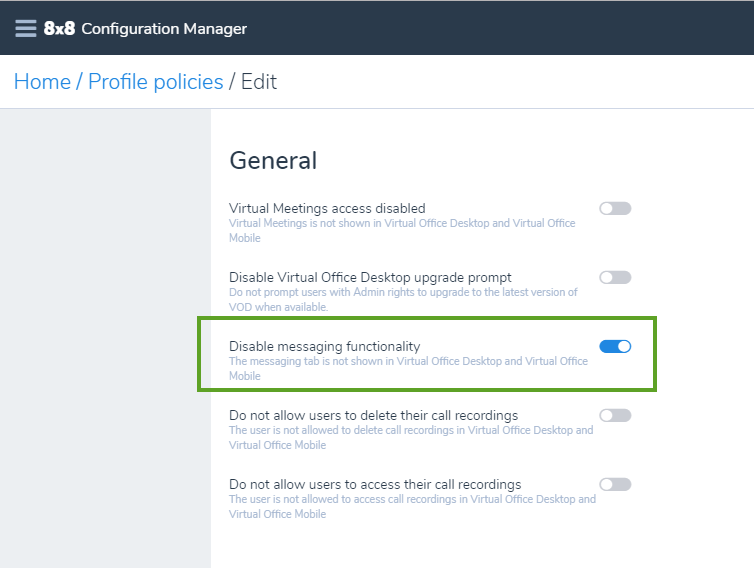Click the empty left sidebar panel
This screenshot has height=568, width=754.
click(105, 339)
